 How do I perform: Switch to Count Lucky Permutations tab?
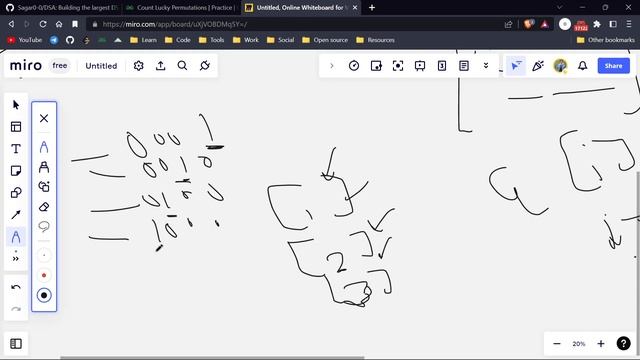181,8
